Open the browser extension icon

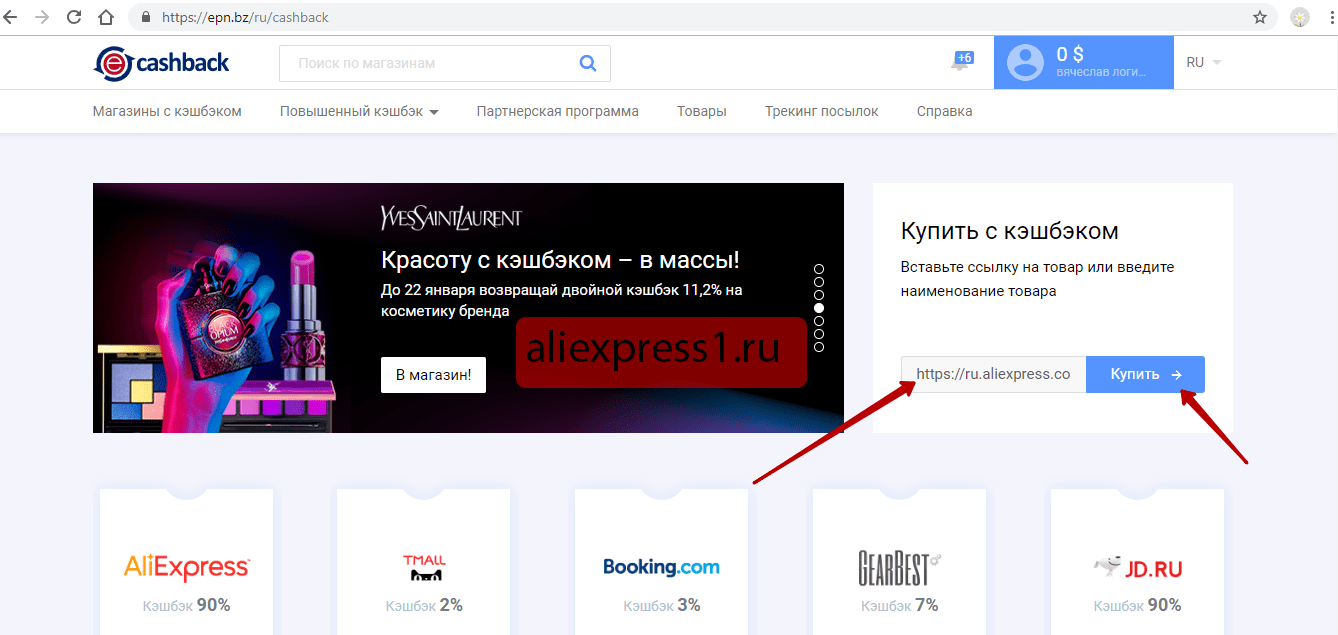pos(1300,17)
